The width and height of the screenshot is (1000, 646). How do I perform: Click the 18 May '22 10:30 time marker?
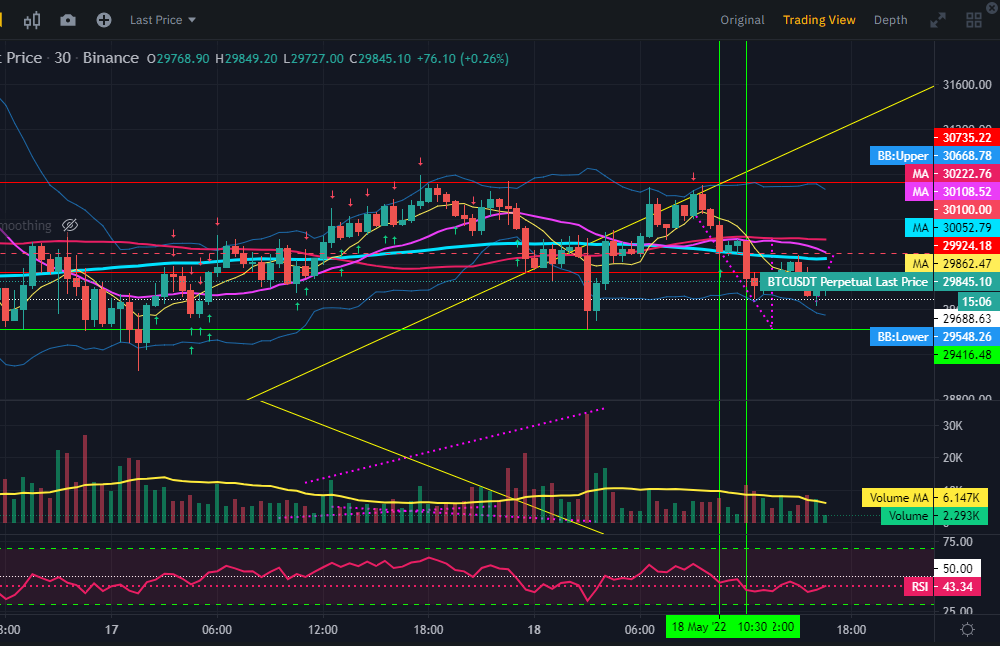(732, 627)
